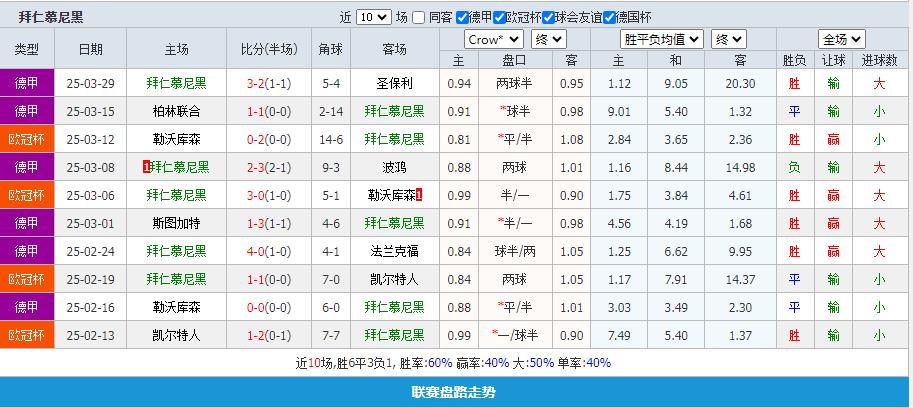Click the 2-3(2-1) score against 波鸿
This screenshot has height=408, width=913.
point(268,168)
